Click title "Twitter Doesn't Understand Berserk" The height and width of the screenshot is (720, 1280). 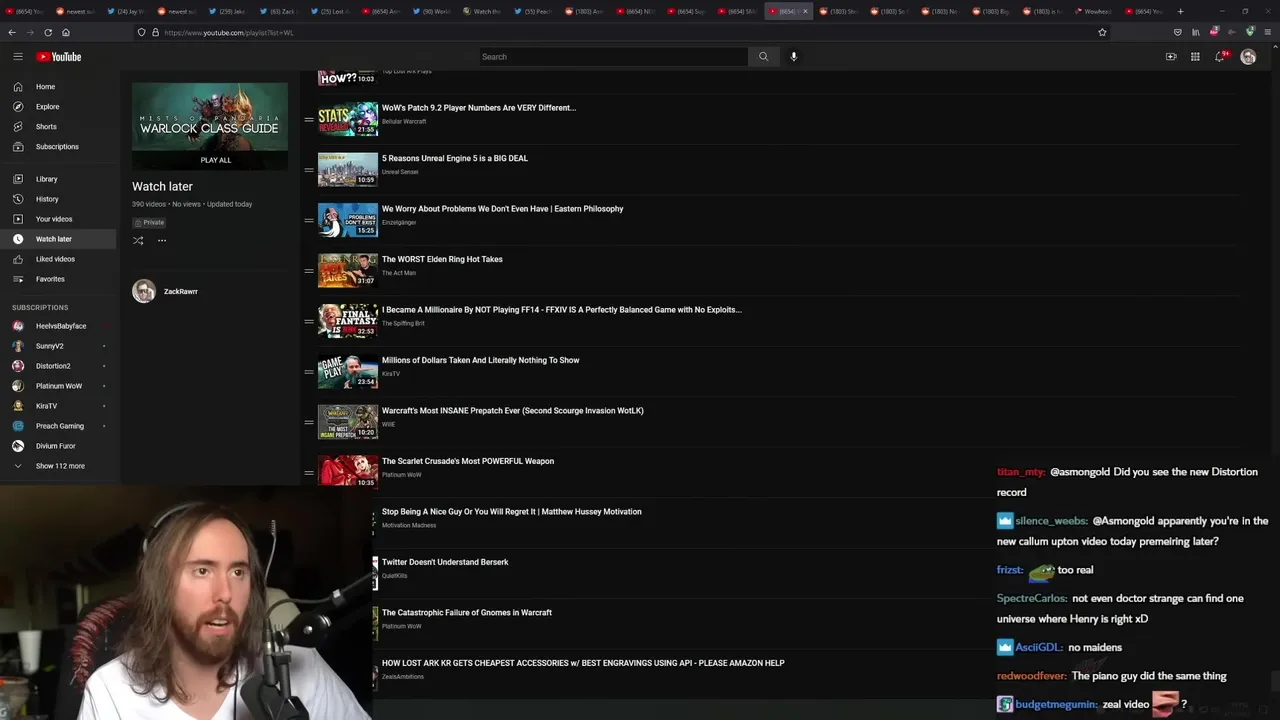click(x=445, y=562)
